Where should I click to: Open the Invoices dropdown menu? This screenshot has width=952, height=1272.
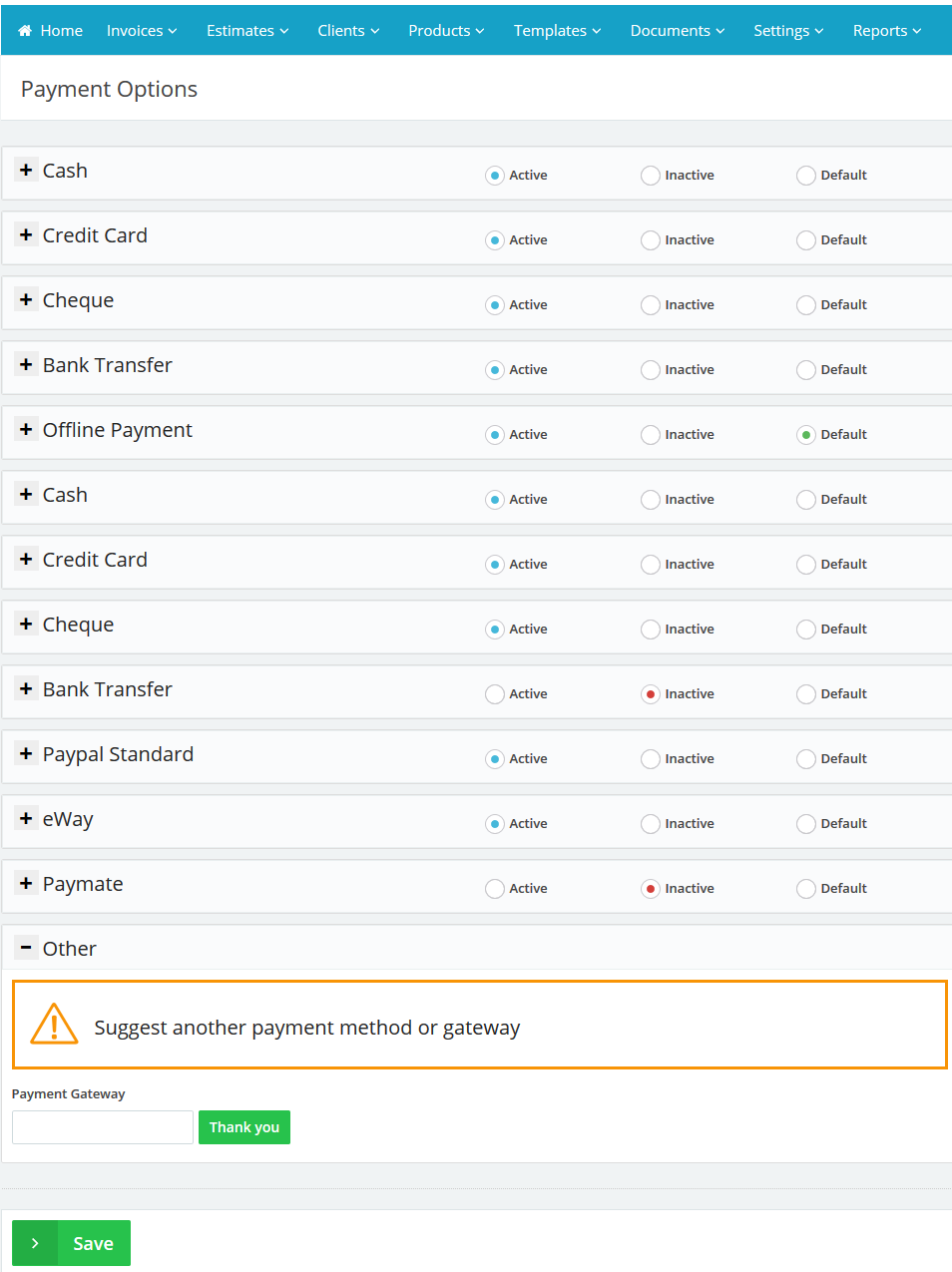[x=142, y=31]
